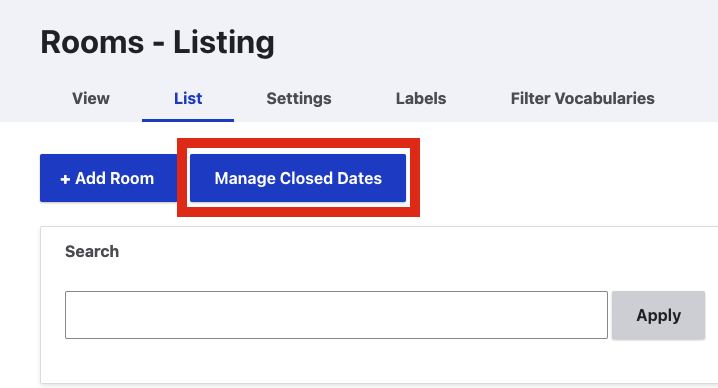Click the word Rooms in the page title
Screen dimensions: 718x388
92,42
